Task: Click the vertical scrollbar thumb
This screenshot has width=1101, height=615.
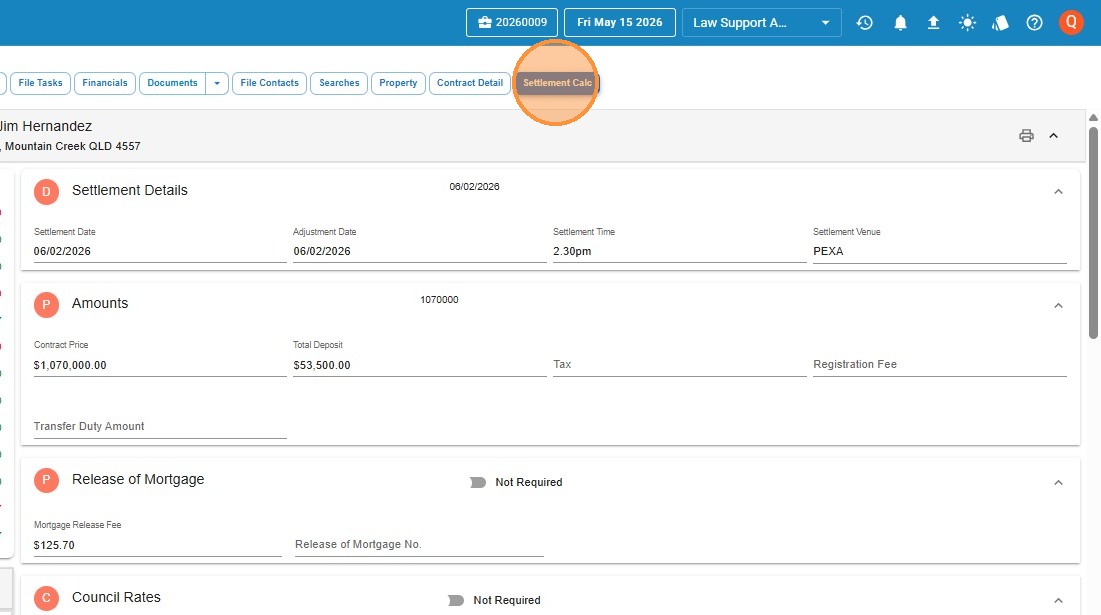Action: (1093, 232)
